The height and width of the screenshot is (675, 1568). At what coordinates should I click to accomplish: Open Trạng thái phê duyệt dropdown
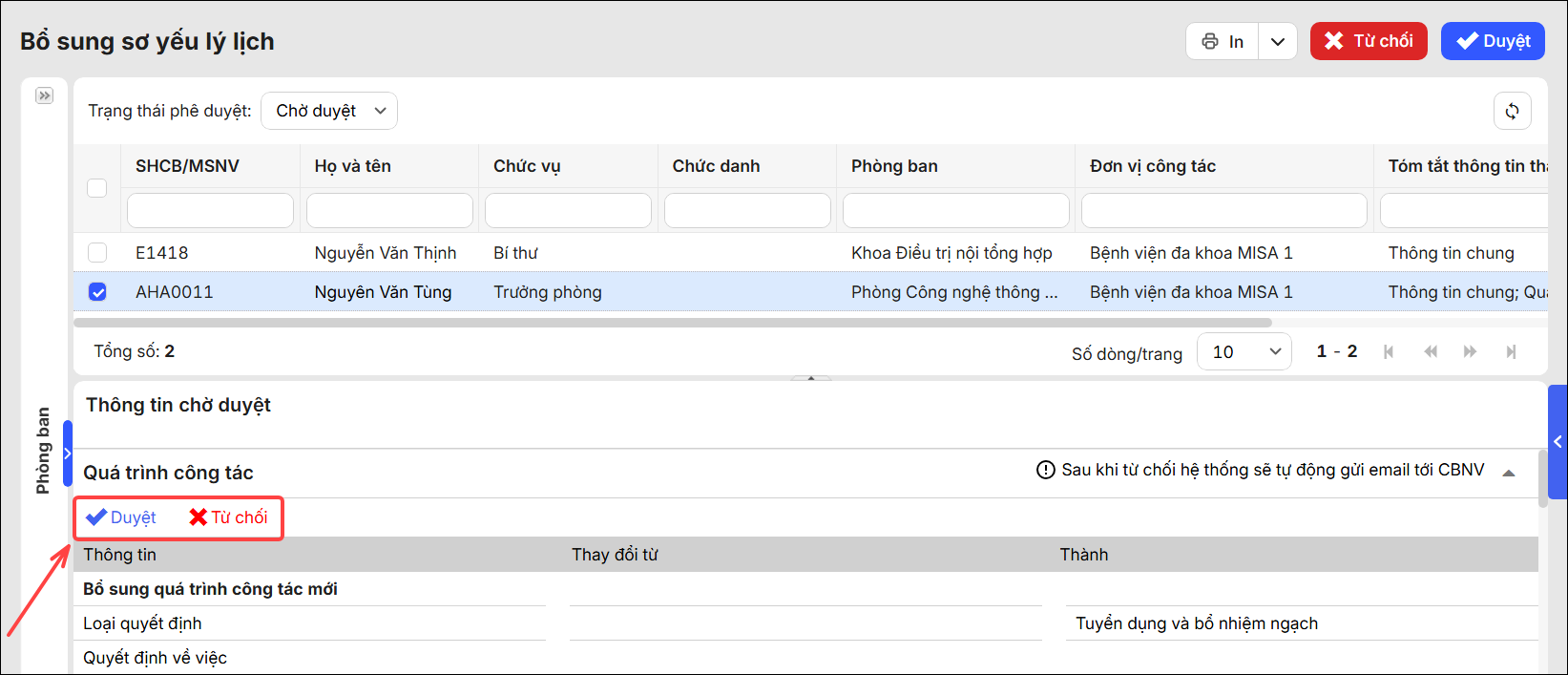coord(329,111)
